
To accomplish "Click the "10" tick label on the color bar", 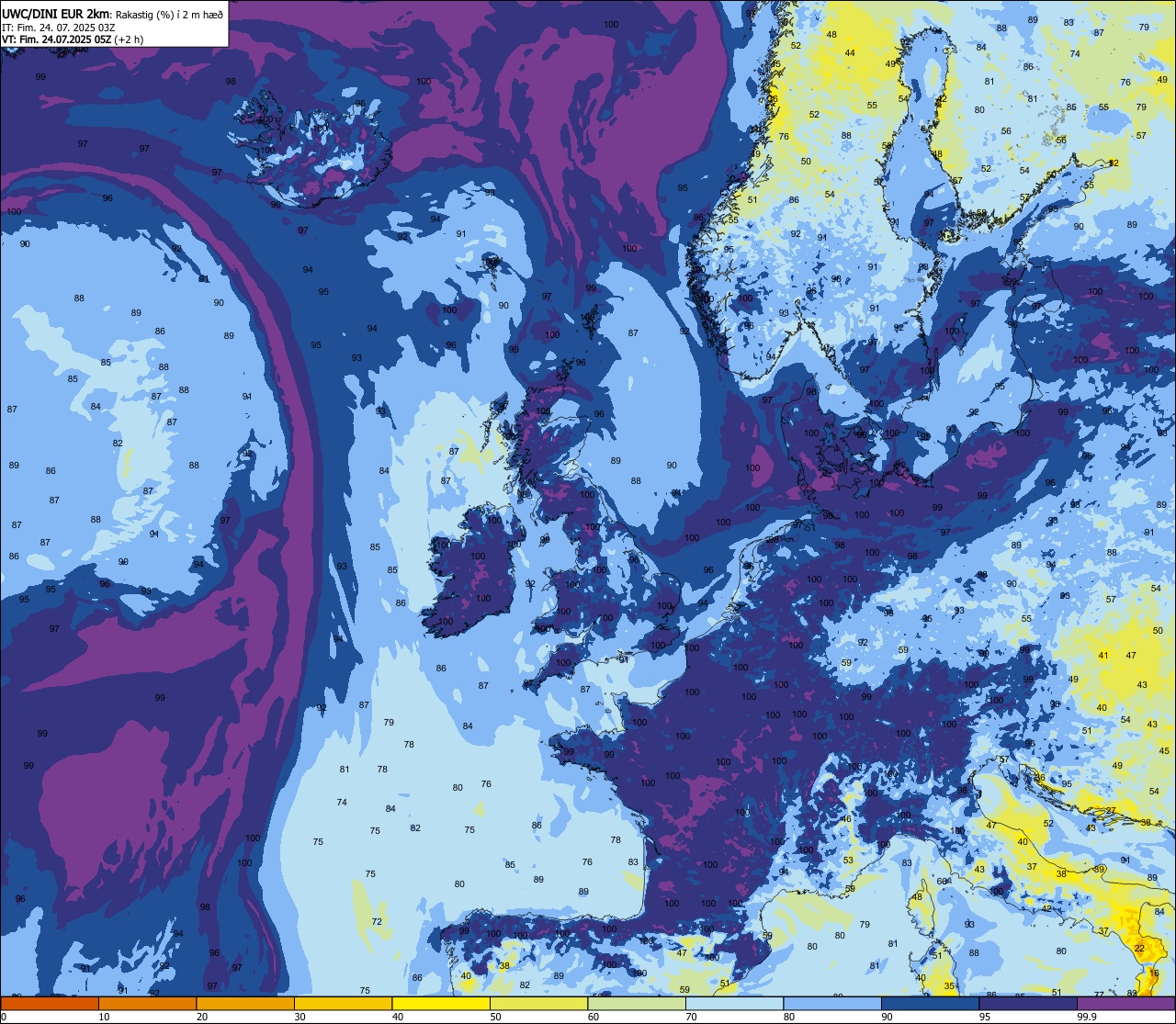I will pyautogui.click(x=104, y=1017).
